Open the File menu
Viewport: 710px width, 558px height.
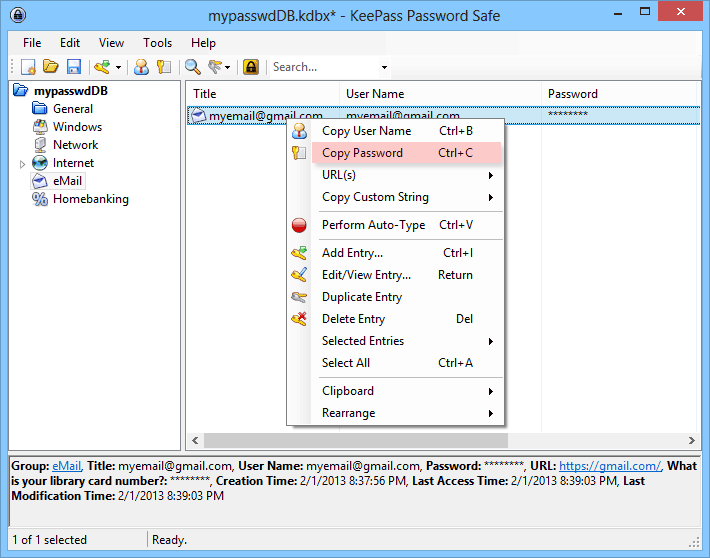[x=32, y=43]
